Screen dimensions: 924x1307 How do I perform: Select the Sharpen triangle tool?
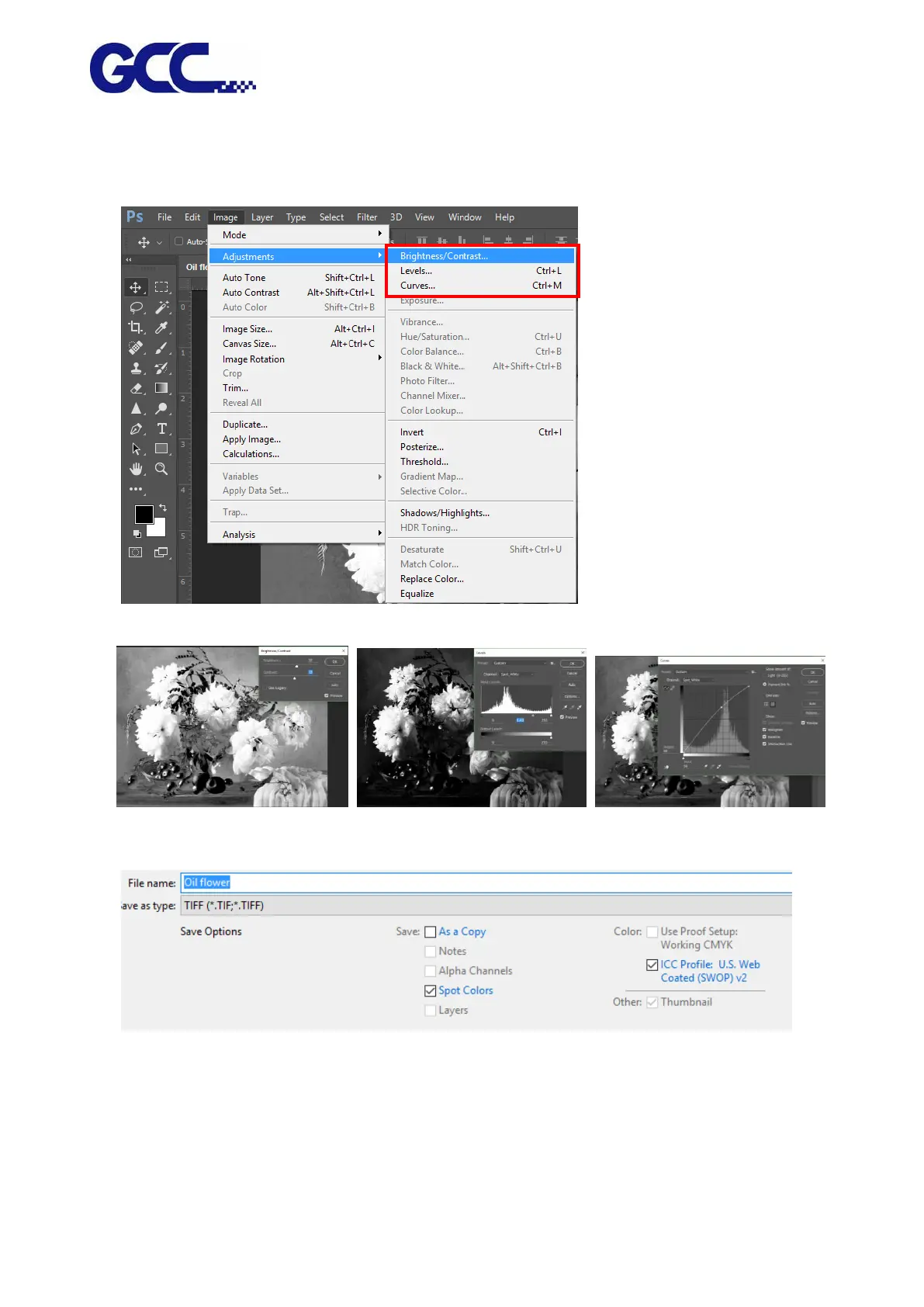pos(136,408)
